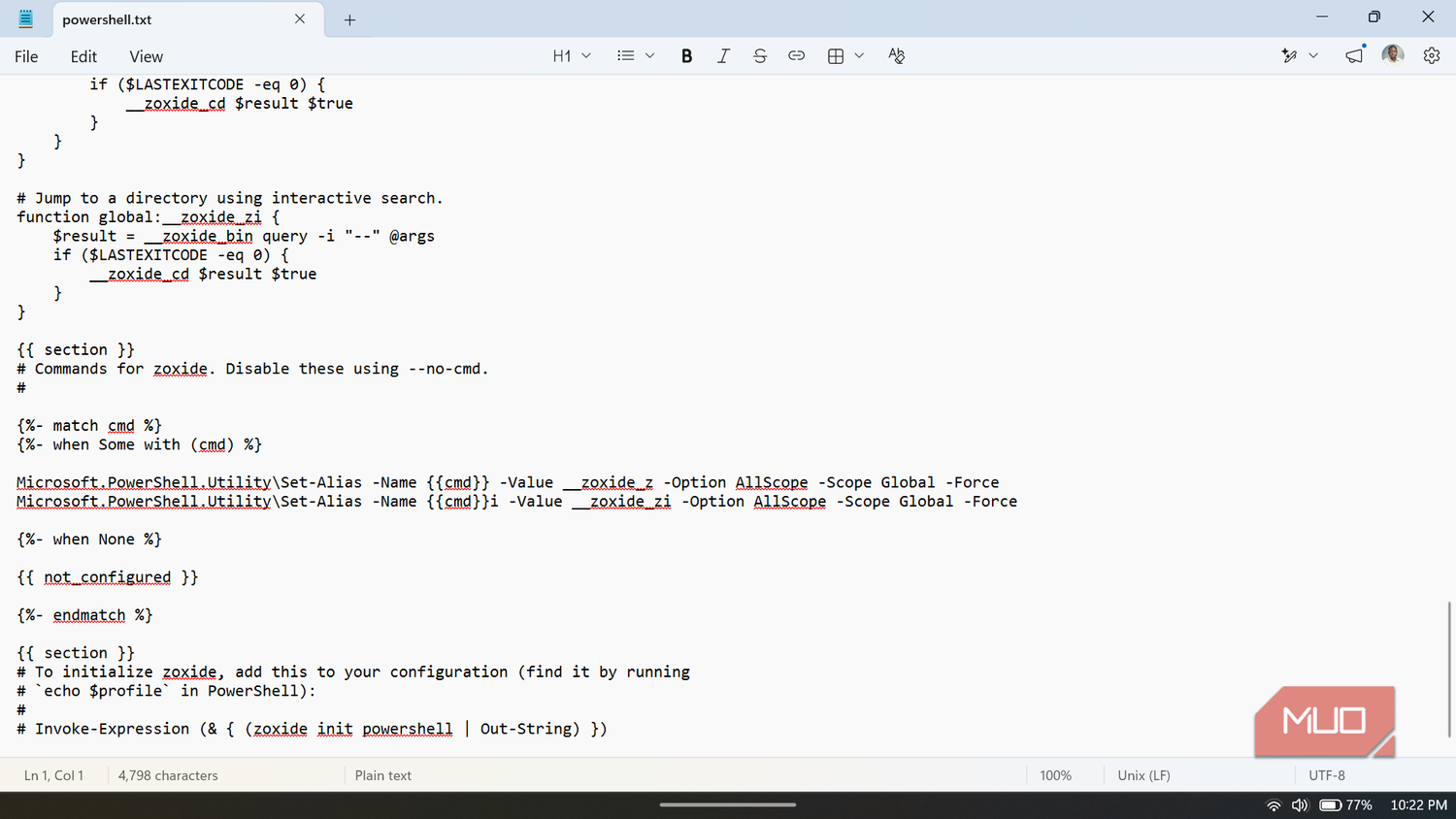Click the taskbar gesture handle bar
The height and width of the screenshot is (819, 1456).
pos(728,804)
